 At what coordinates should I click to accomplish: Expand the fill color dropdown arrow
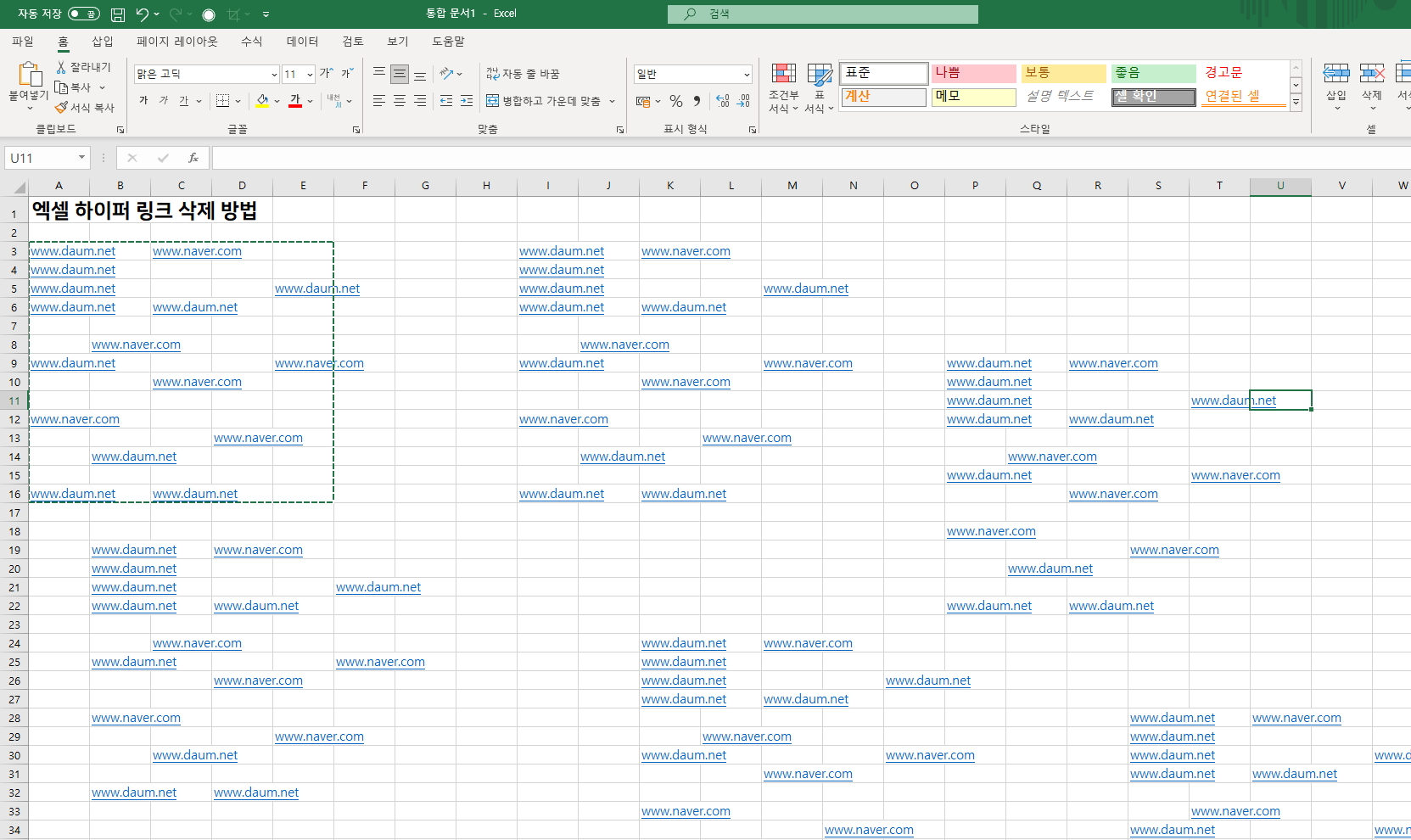click(x=277, y=101)
